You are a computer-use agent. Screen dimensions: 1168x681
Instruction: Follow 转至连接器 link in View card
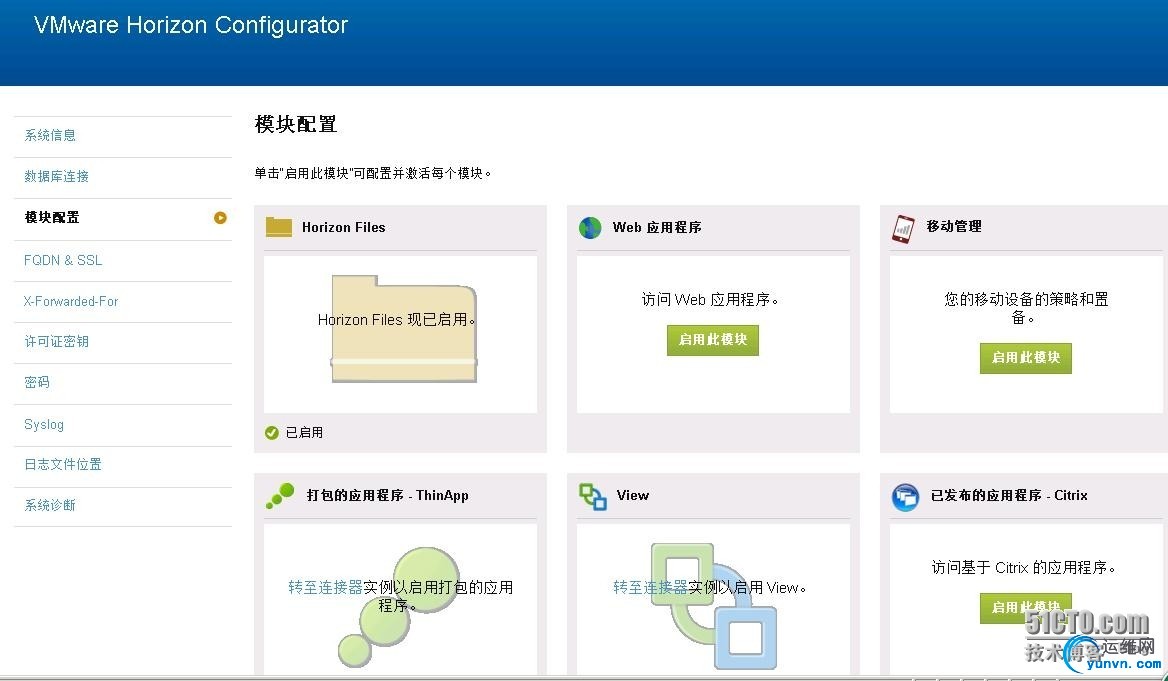click(650, 587)
